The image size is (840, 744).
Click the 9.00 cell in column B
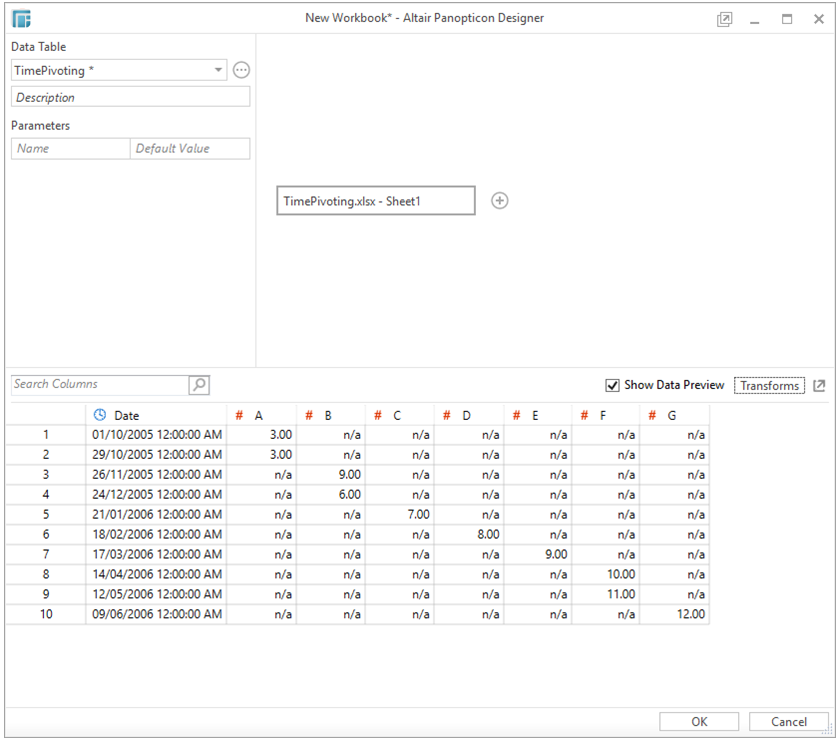(331, 475)
